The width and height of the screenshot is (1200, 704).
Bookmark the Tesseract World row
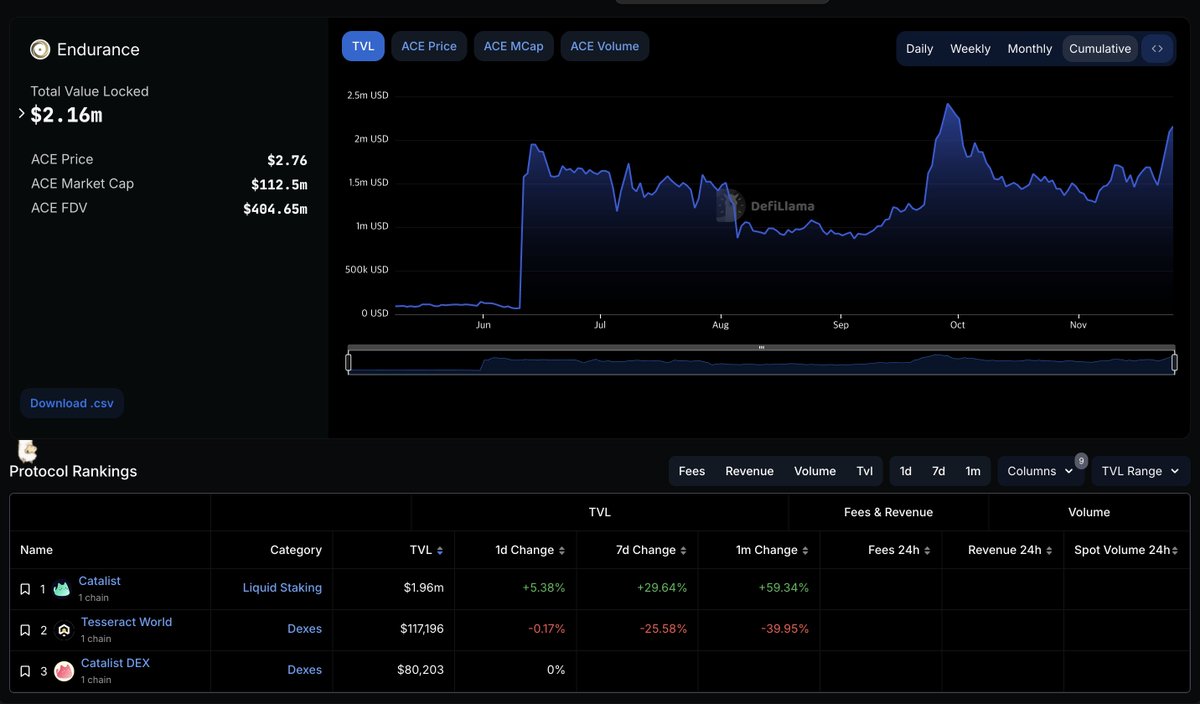click(x=25, y=630)
